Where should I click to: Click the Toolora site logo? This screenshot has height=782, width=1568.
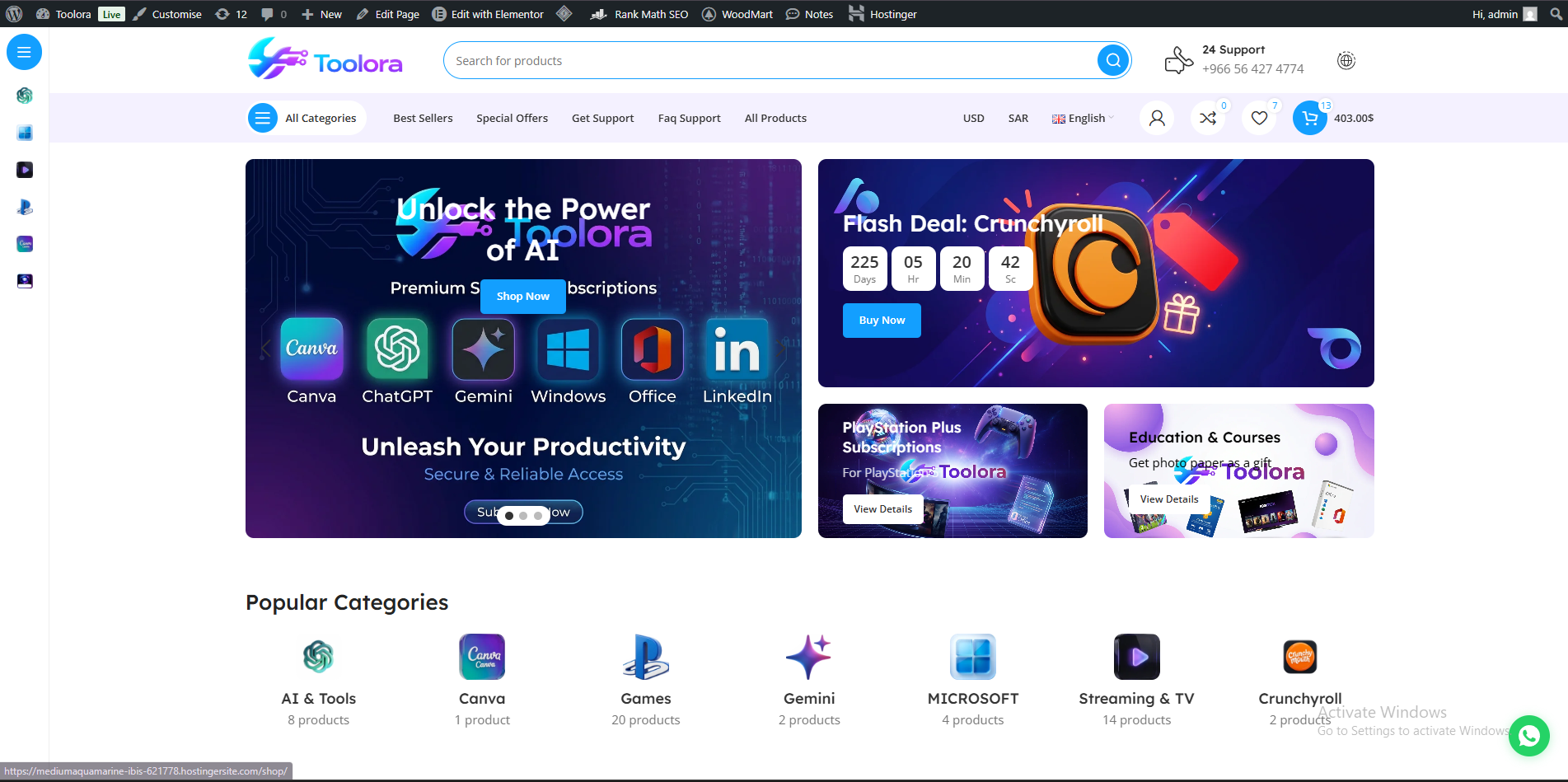325,59
